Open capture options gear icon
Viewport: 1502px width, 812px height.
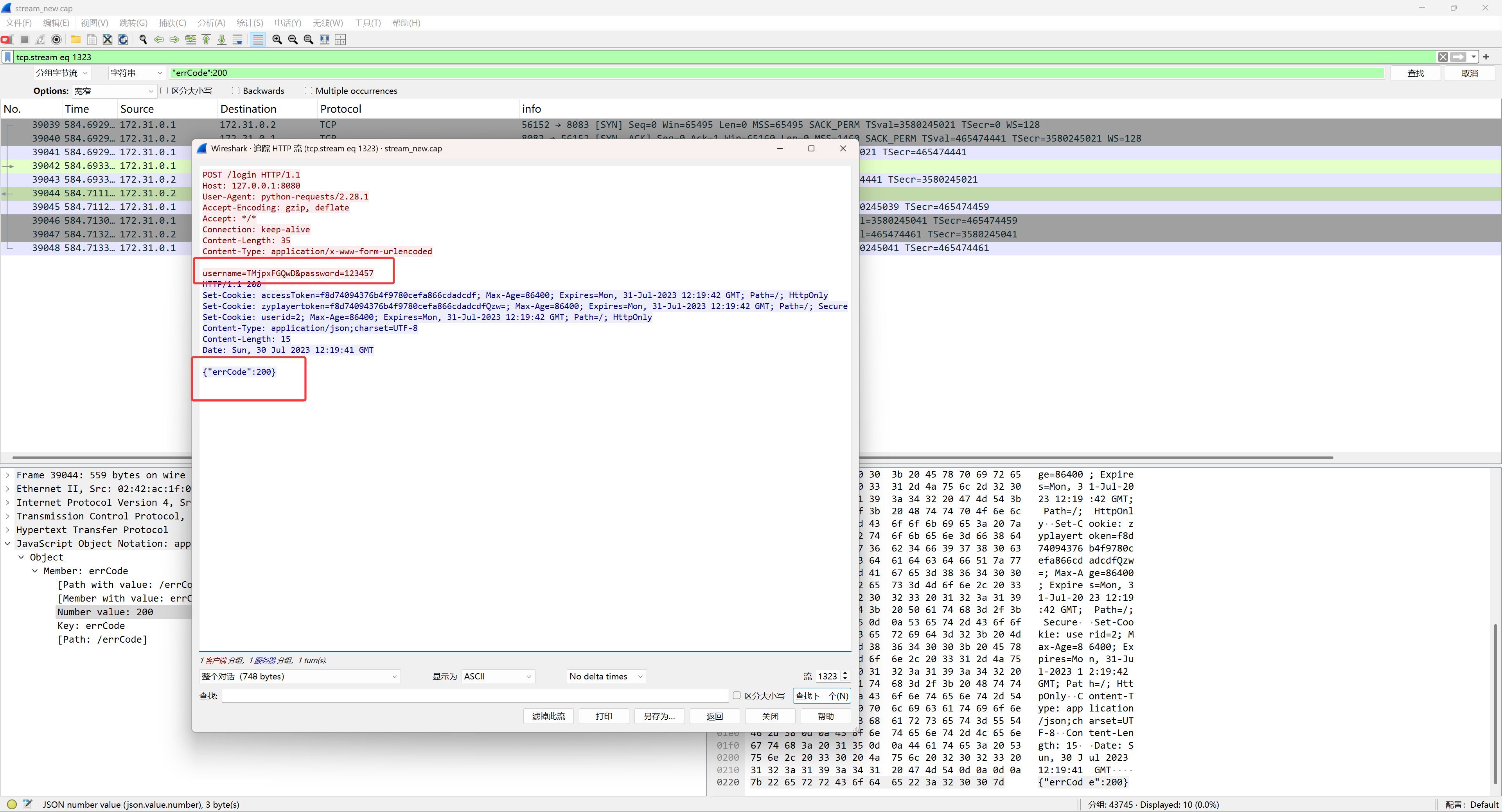tap(56, 40)
